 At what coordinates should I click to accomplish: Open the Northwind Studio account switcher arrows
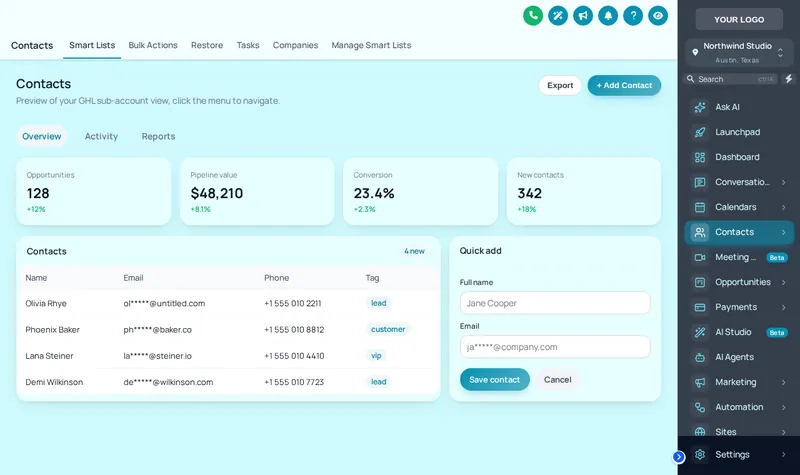point(780,53)
